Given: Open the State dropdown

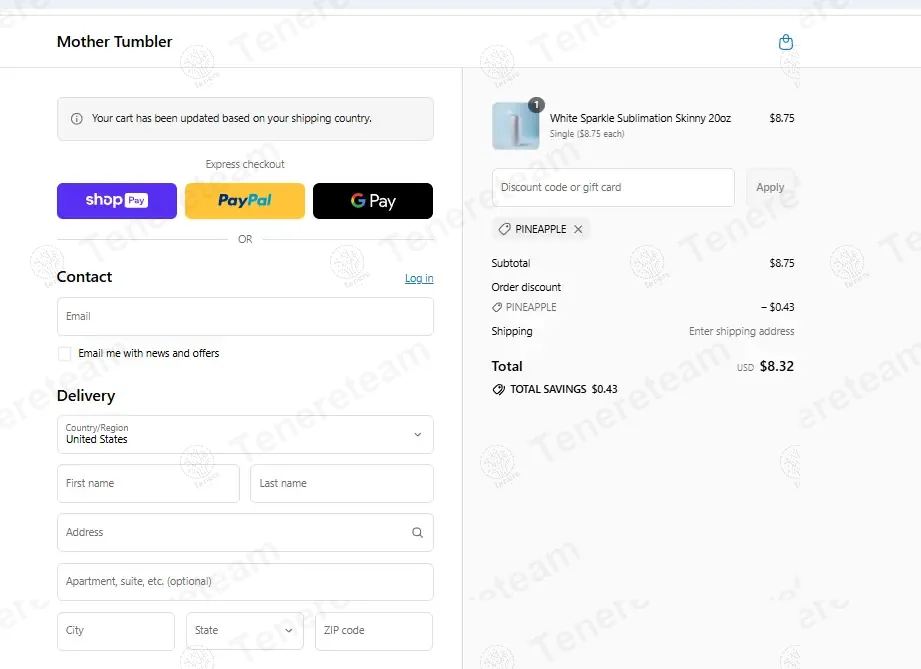Looking at the screenshot, I should tap(245, 631).
